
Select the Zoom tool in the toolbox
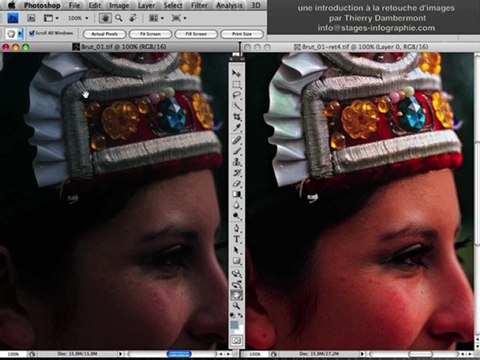point(236,306)
